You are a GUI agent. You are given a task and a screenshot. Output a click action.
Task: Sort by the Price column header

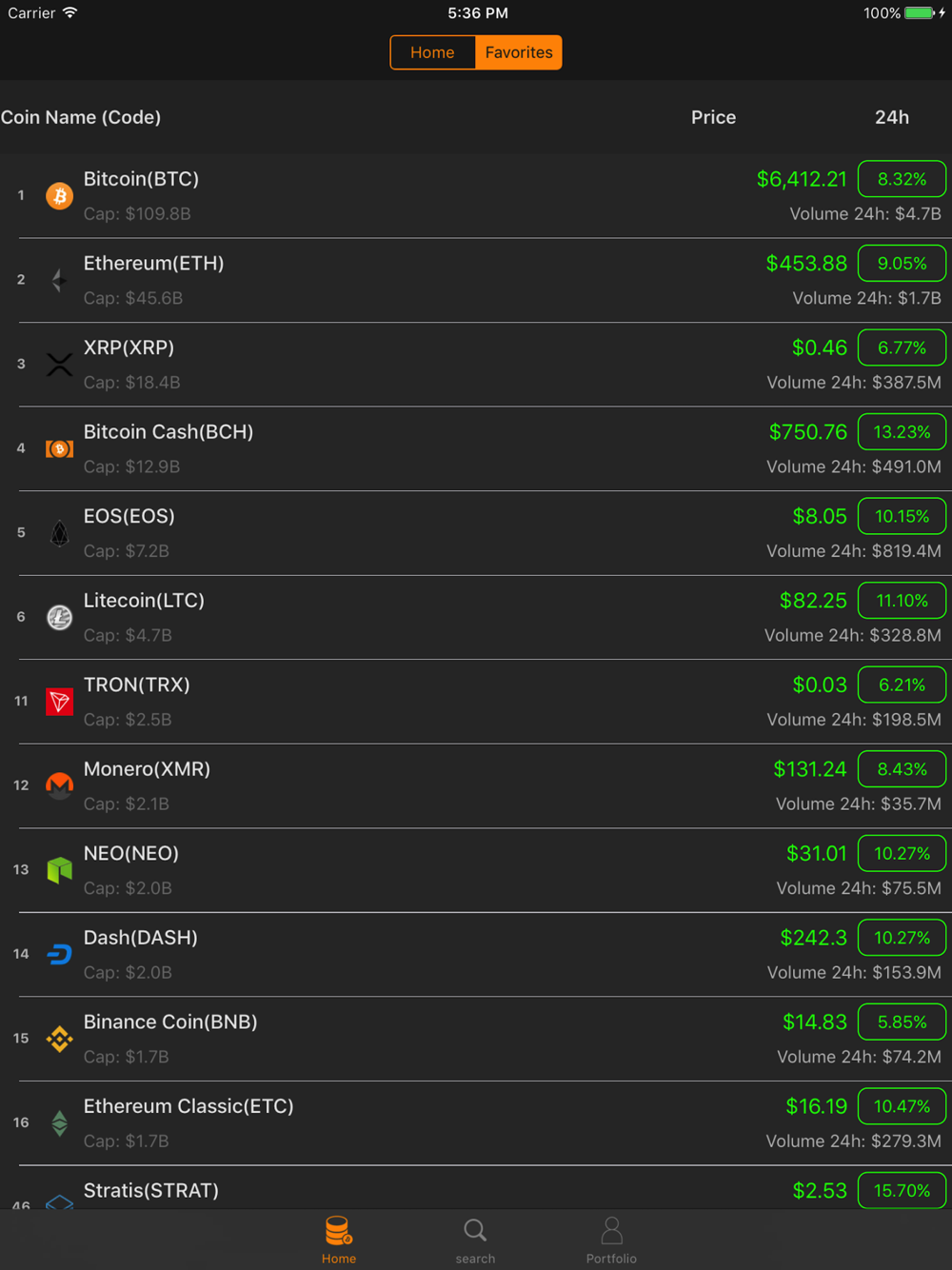(x=713, y=117)
